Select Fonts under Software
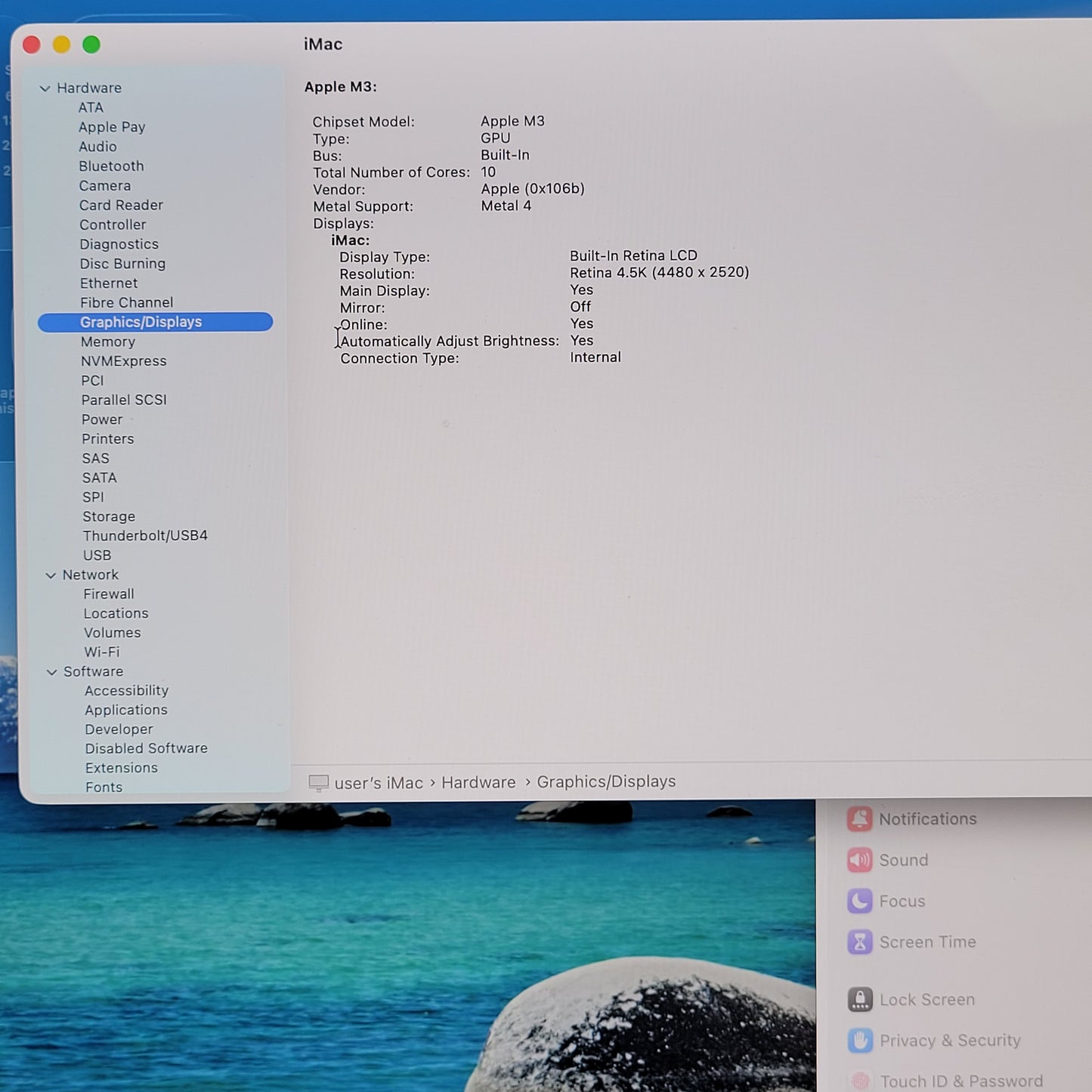1092x1092 pixels. pos(104,787)
